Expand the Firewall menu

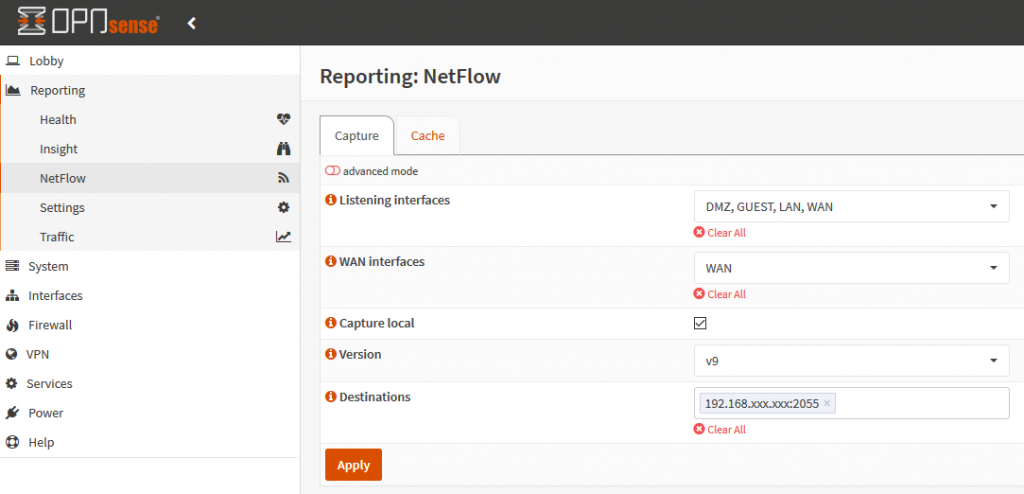(50, 325)
